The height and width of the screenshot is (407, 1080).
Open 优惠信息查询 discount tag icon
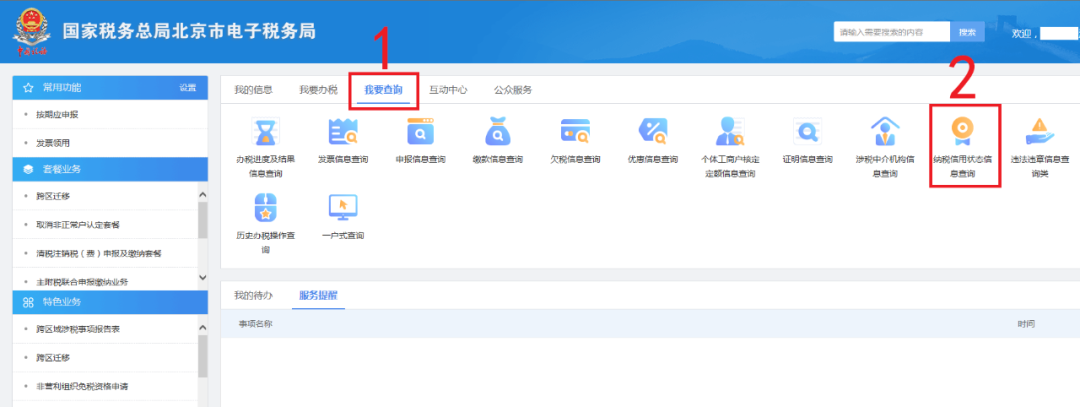click(x=652, y=132)
